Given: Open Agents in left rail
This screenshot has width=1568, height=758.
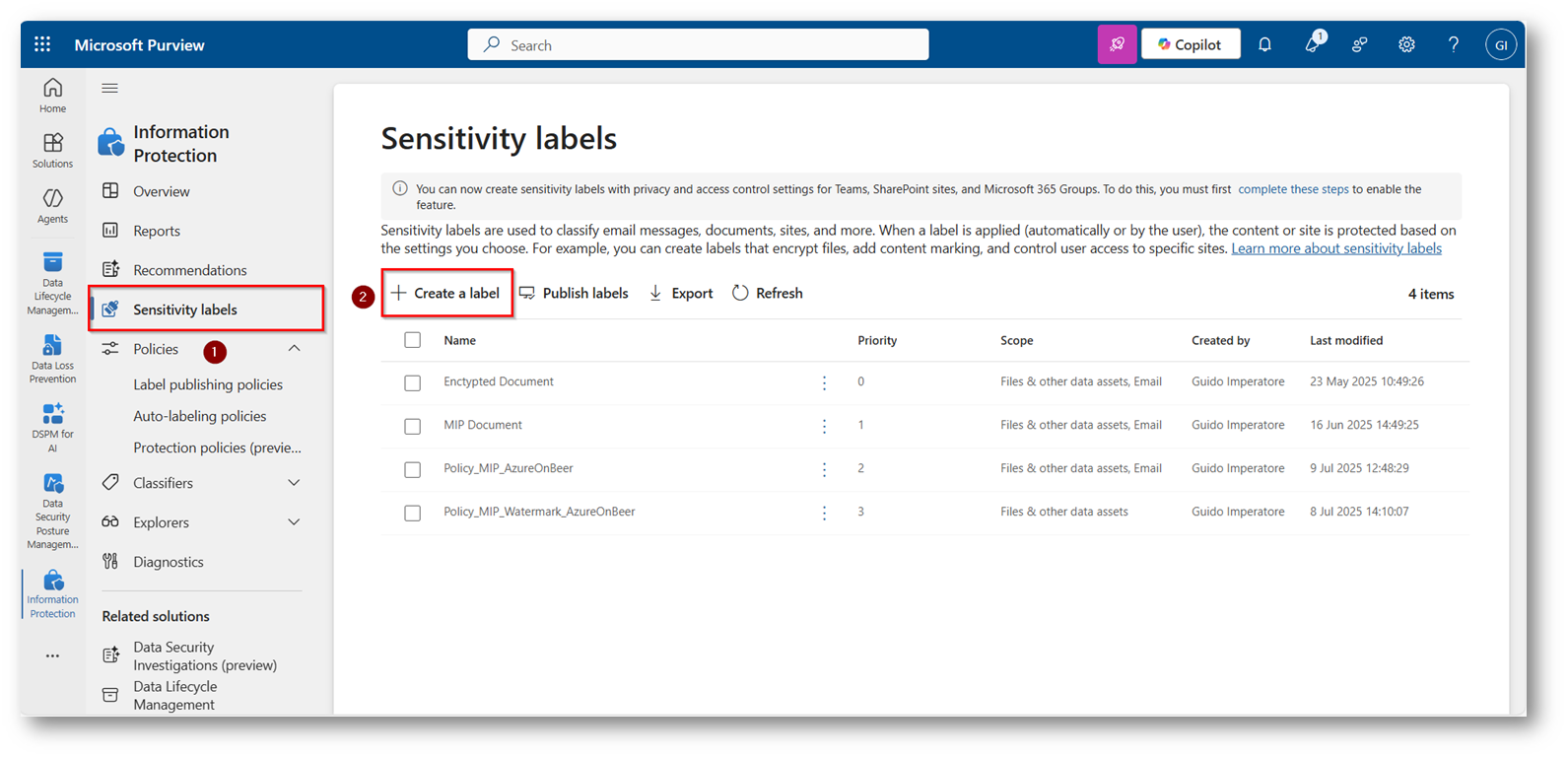Looking at the screenshot, I should (x=53, y=206).
